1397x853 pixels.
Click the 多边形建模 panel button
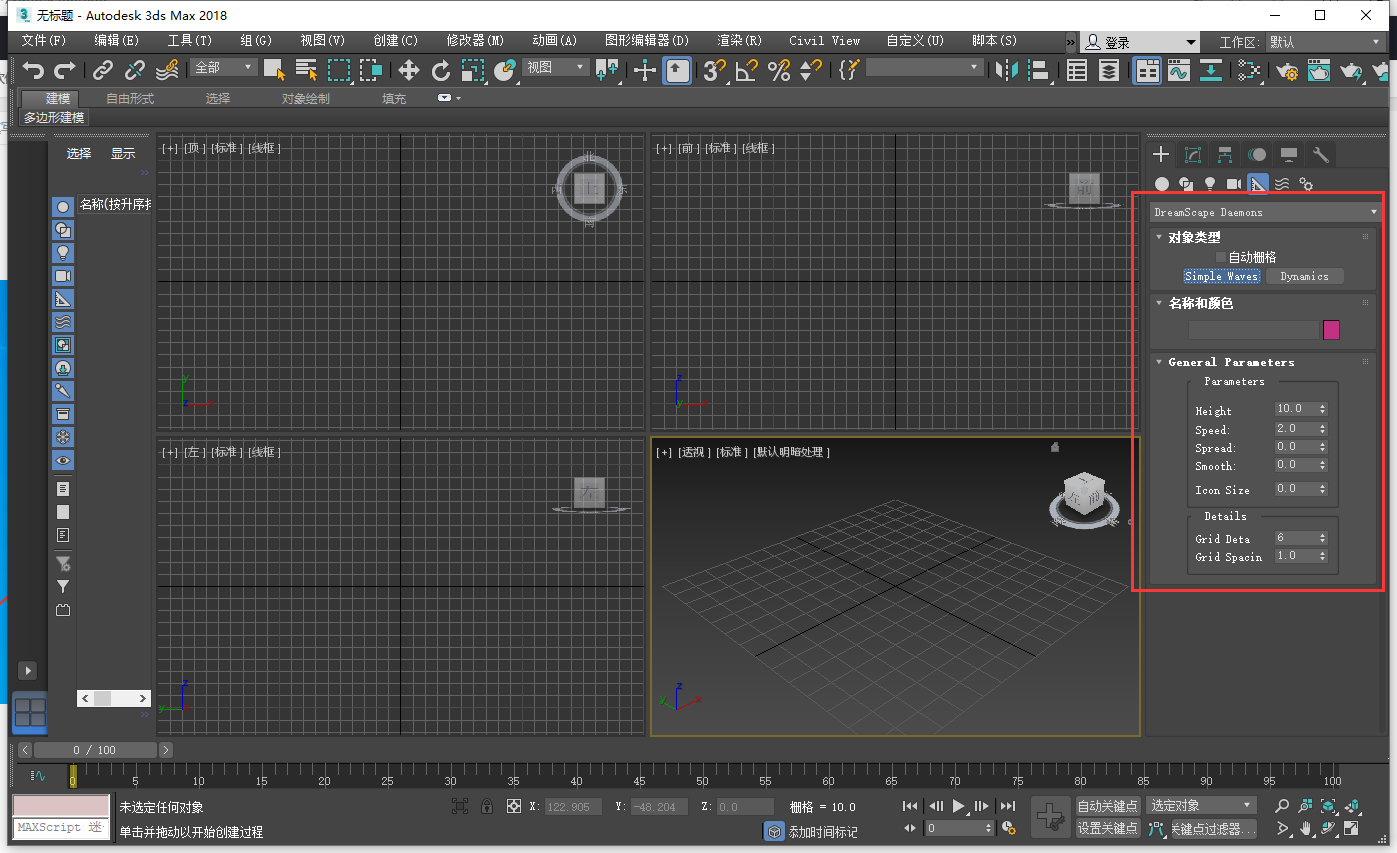point(54,117)
